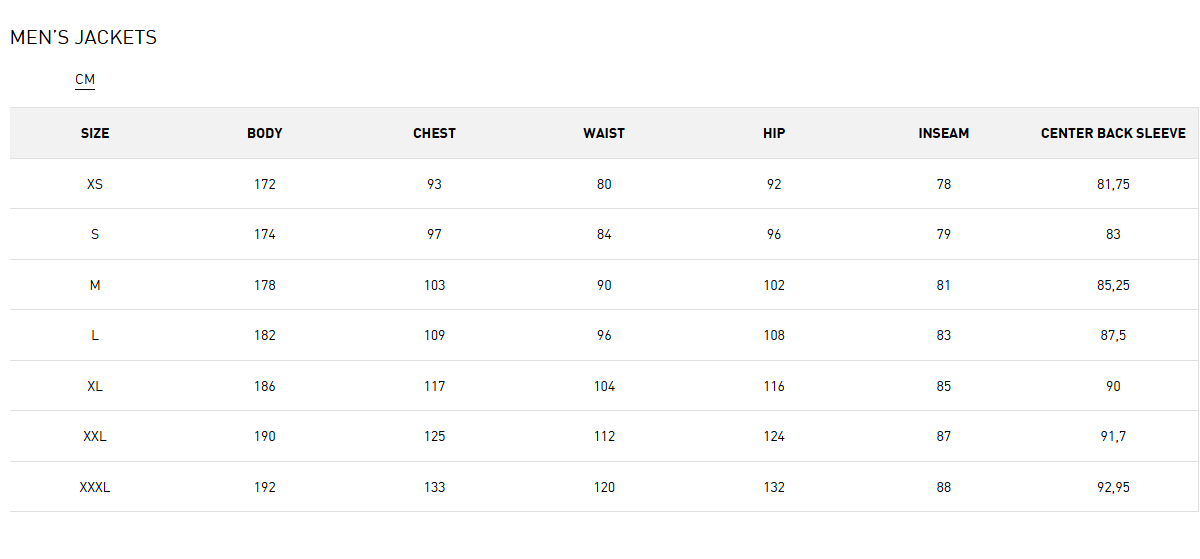Click the INSEAM column header
The height and width of the screenshot is (559, 1200).
[x=944, y=133]
